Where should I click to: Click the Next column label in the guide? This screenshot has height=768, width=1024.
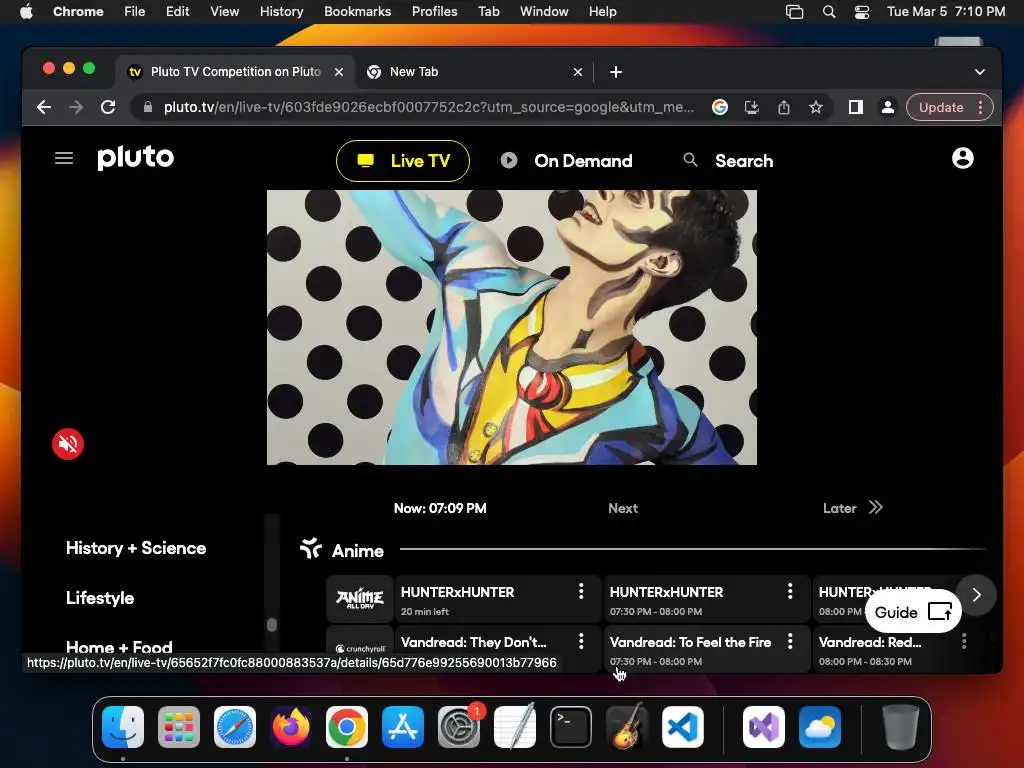[623, 508]
